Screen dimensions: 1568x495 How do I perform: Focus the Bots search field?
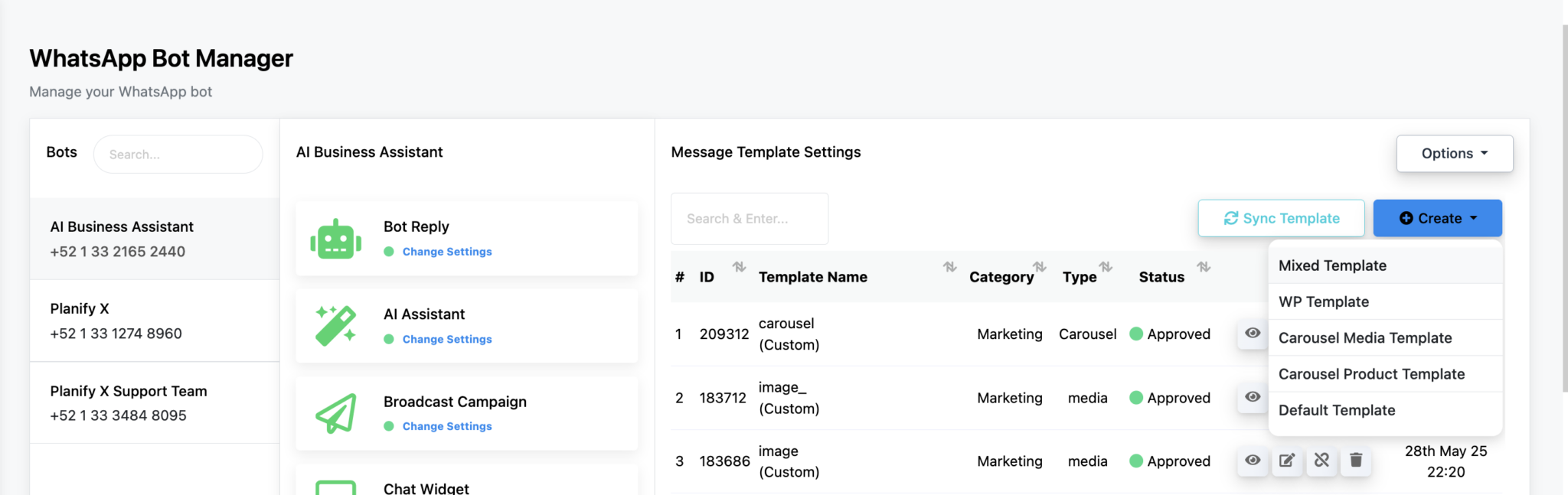178,155
